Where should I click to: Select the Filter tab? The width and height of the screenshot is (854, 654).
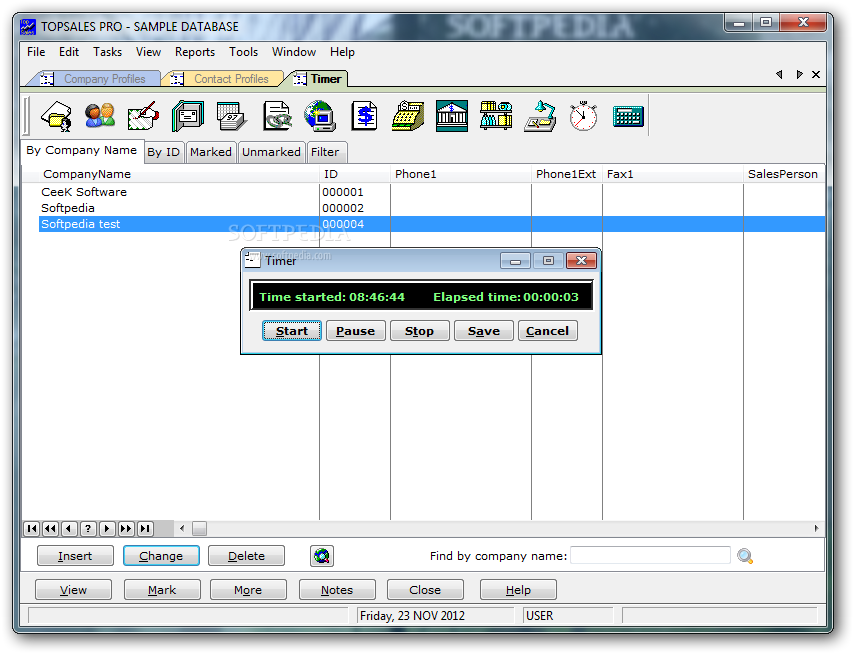point(325,152)
